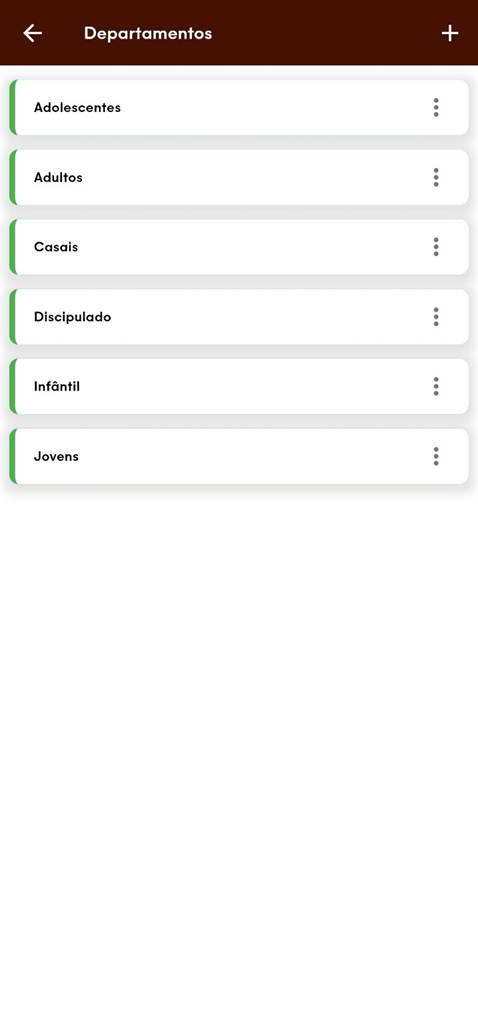Select the Adolescentes department
This screenshot has width=478, height=1024.
coord(239,107)
